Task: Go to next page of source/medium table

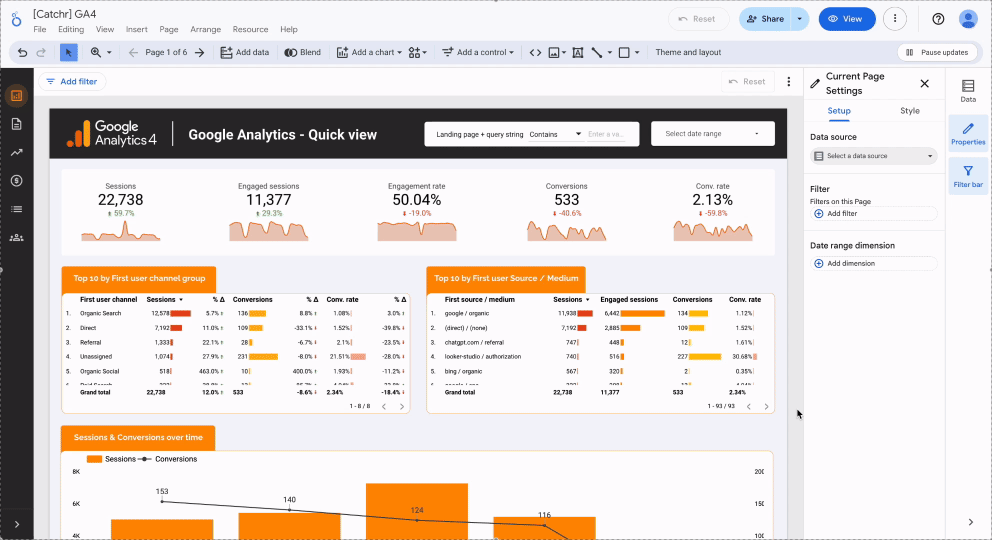Action: coord(766,407)
